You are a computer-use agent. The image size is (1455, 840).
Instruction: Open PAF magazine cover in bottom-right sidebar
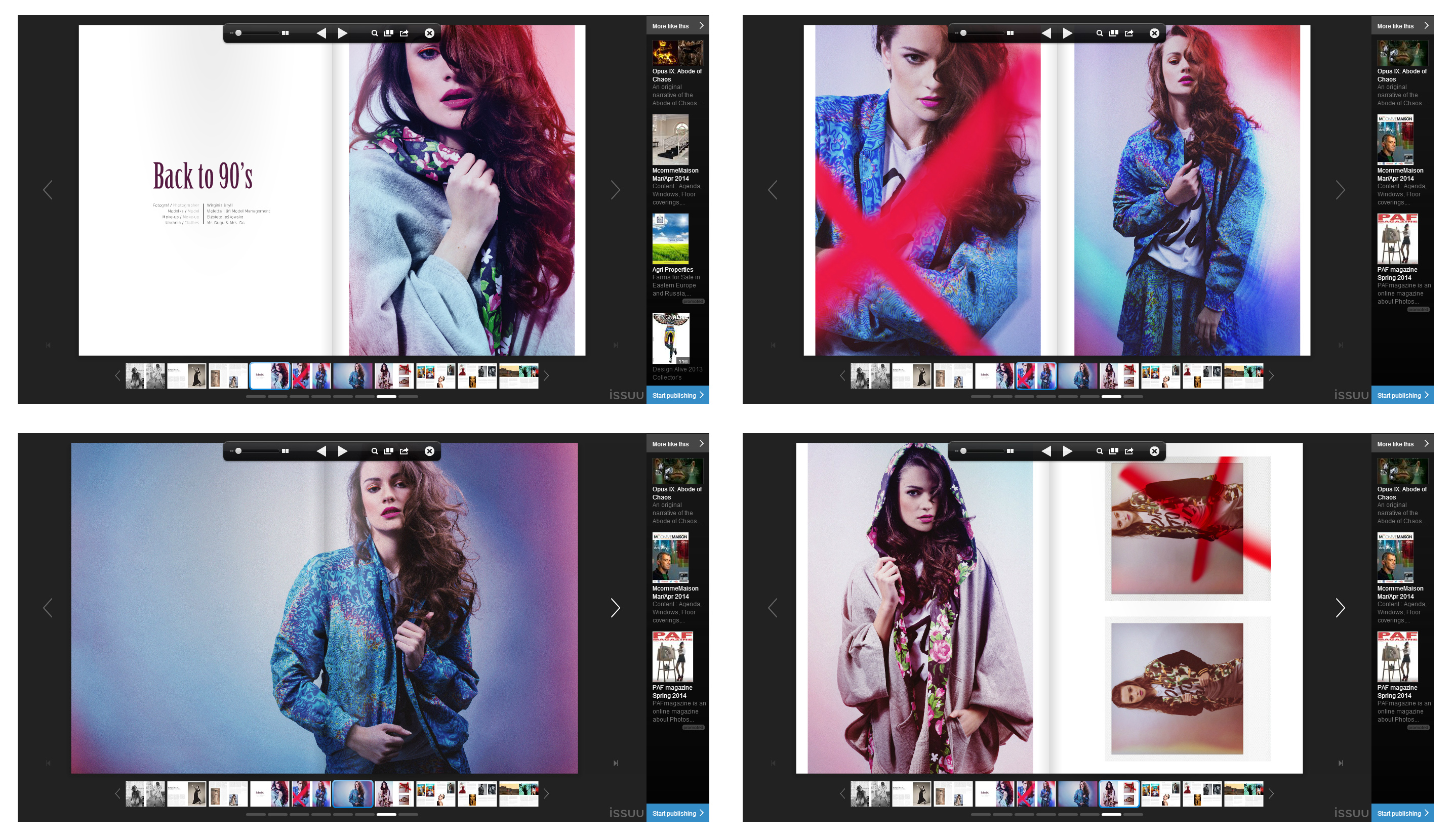(x=1397, y=656)
